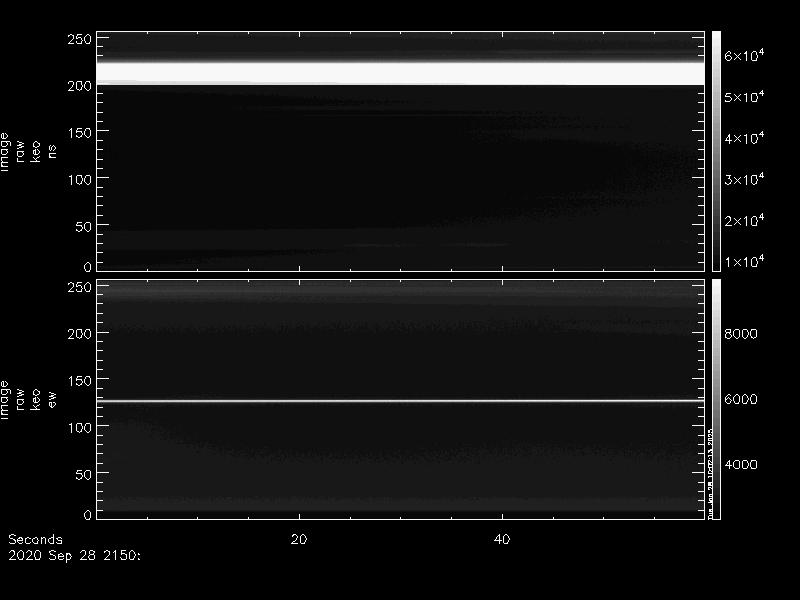Click the 8000 label on the lower colorbar
800x600 pixels.
pyautogui.click(x=741, y=333)
